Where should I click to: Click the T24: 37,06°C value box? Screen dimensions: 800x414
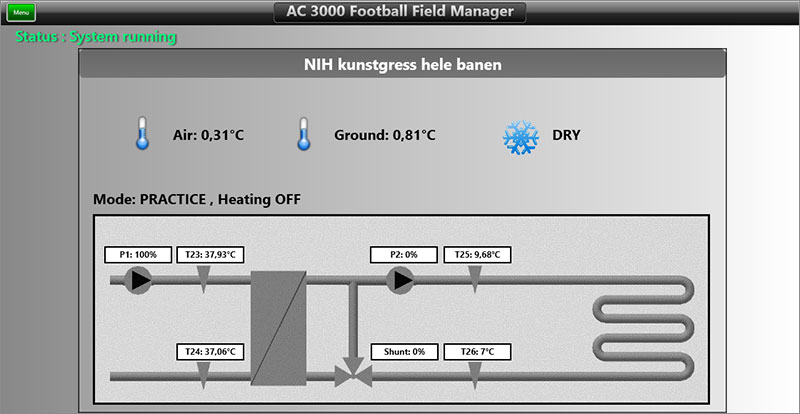[x=210, y=352]
